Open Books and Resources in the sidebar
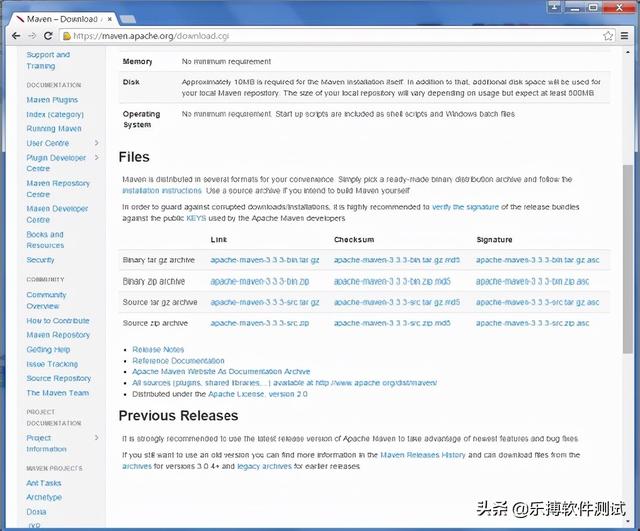Screen dimensions: 640x531 click(45, 240)
